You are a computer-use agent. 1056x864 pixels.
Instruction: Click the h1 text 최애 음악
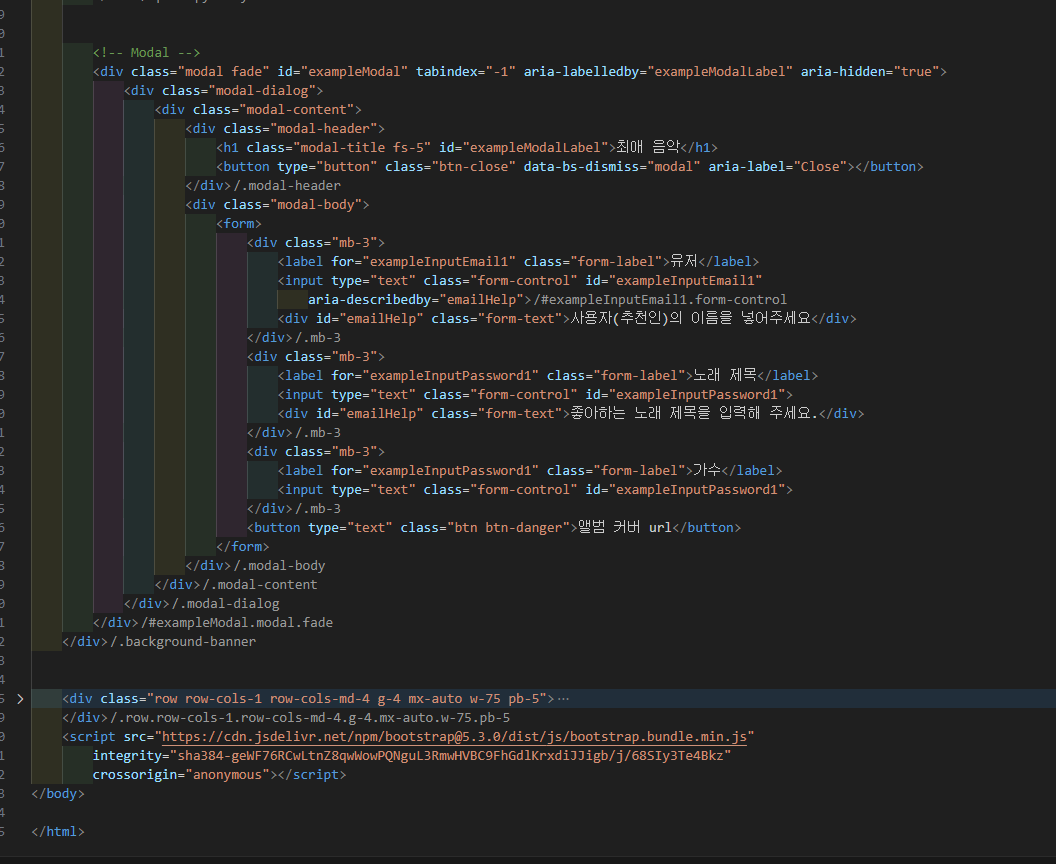pyautogui.click(x=648, y=147)
